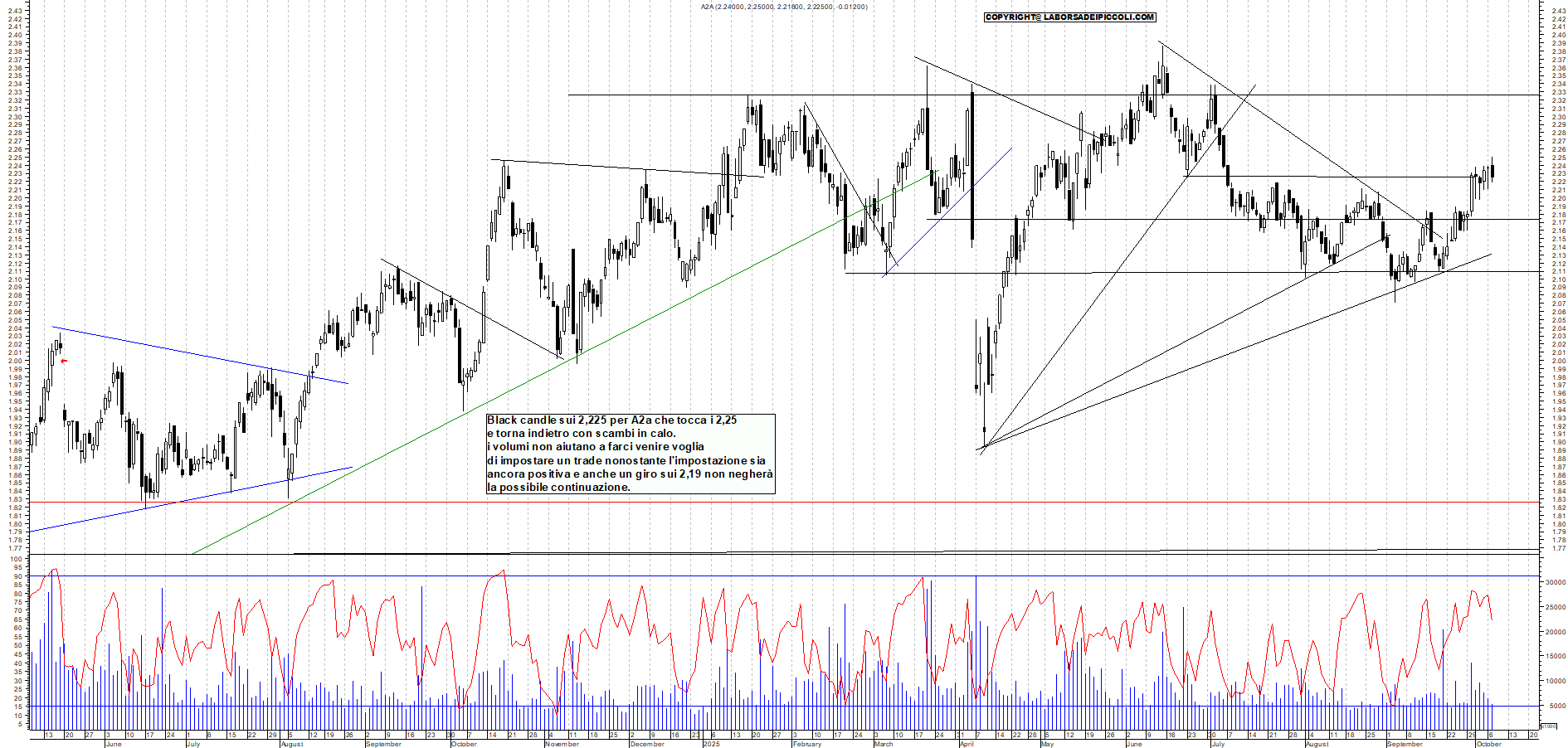Image resolution: width=1568 pixels, height=748 pixels.
Task: Click the November label on time axis
Action: (x=562, y=744)
